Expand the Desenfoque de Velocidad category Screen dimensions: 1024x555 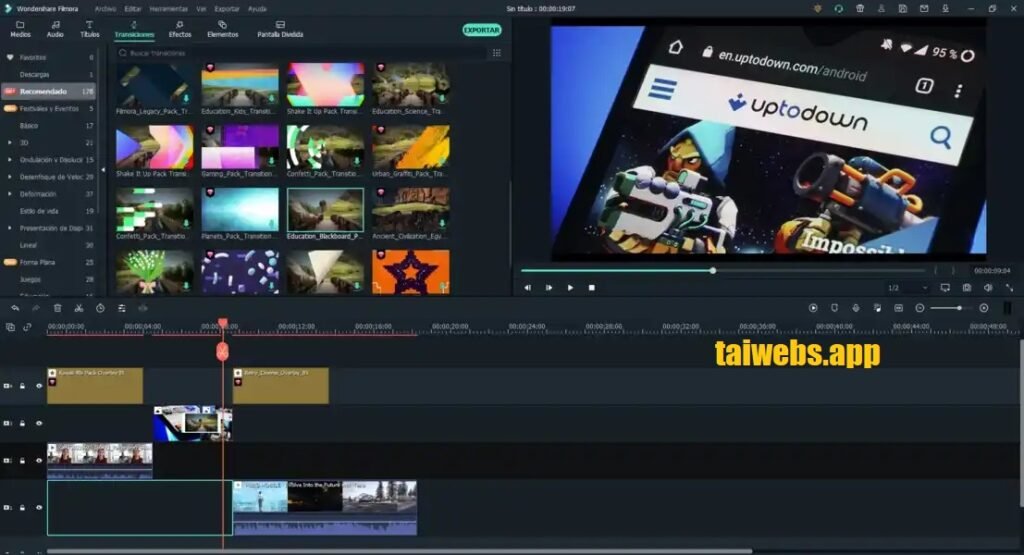9,176
